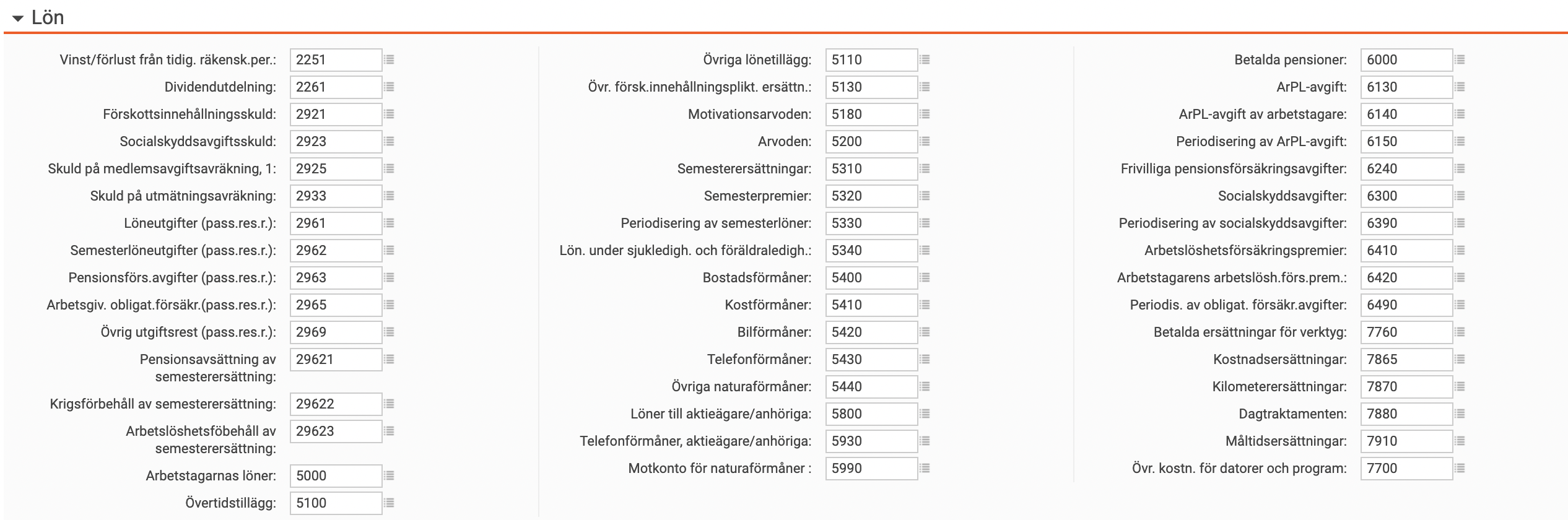The height and width of the screenshot is (520, 1568).
Task: Open account lookup for Betalda pensioner
Action: click(x=1461, y=59)
